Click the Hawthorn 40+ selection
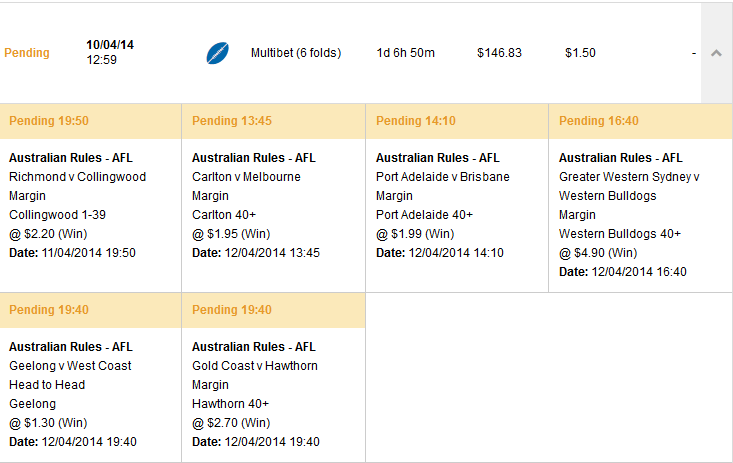 [230, 404]
